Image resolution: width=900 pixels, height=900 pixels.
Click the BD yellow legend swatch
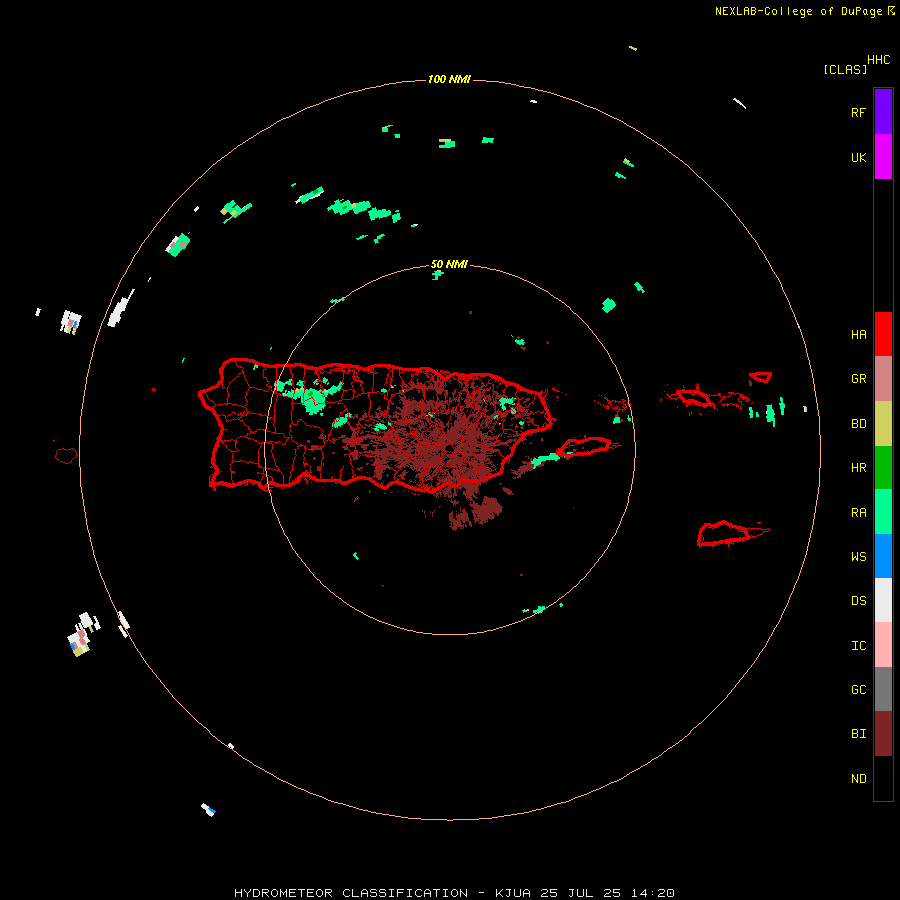[x=883, y=424]
